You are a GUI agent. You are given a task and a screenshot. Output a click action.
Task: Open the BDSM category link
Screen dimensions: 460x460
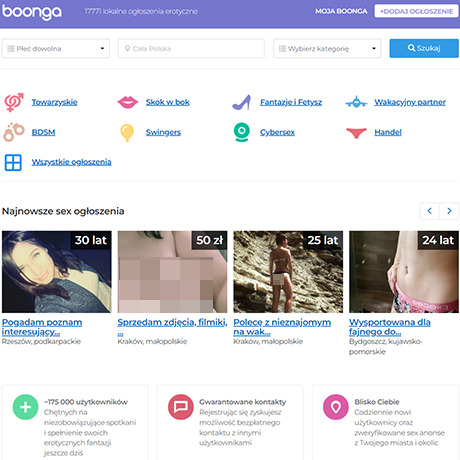tap(43, 132)
